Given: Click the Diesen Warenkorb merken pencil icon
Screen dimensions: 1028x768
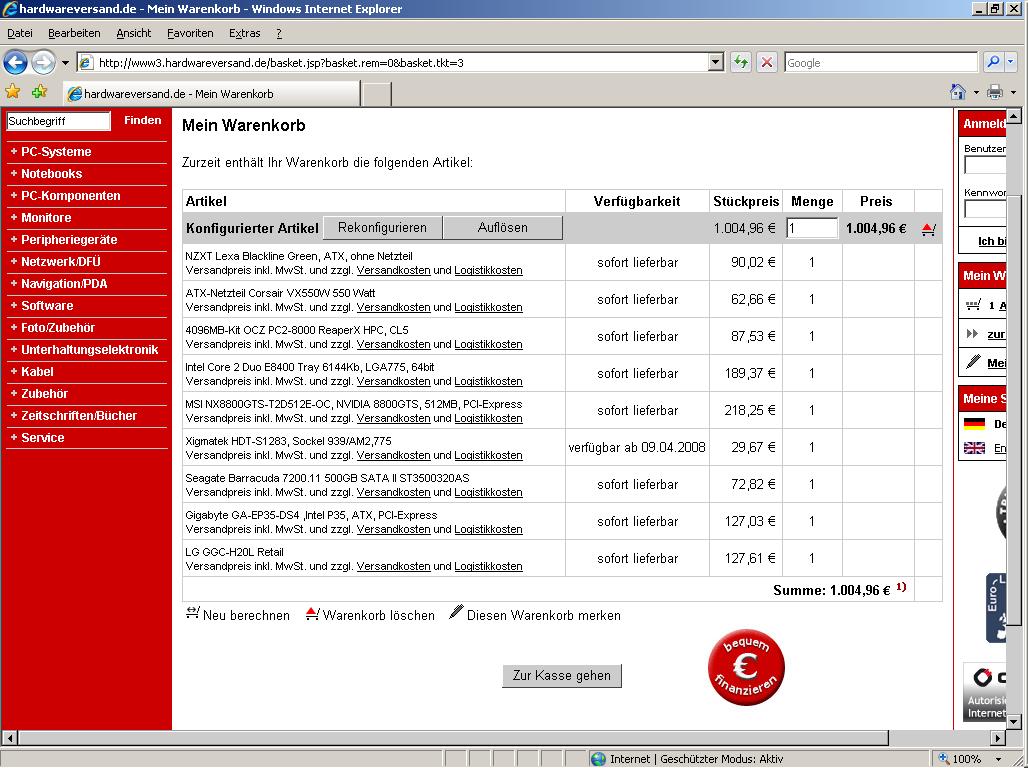Looking at the screenshot, I should [456, 612].
